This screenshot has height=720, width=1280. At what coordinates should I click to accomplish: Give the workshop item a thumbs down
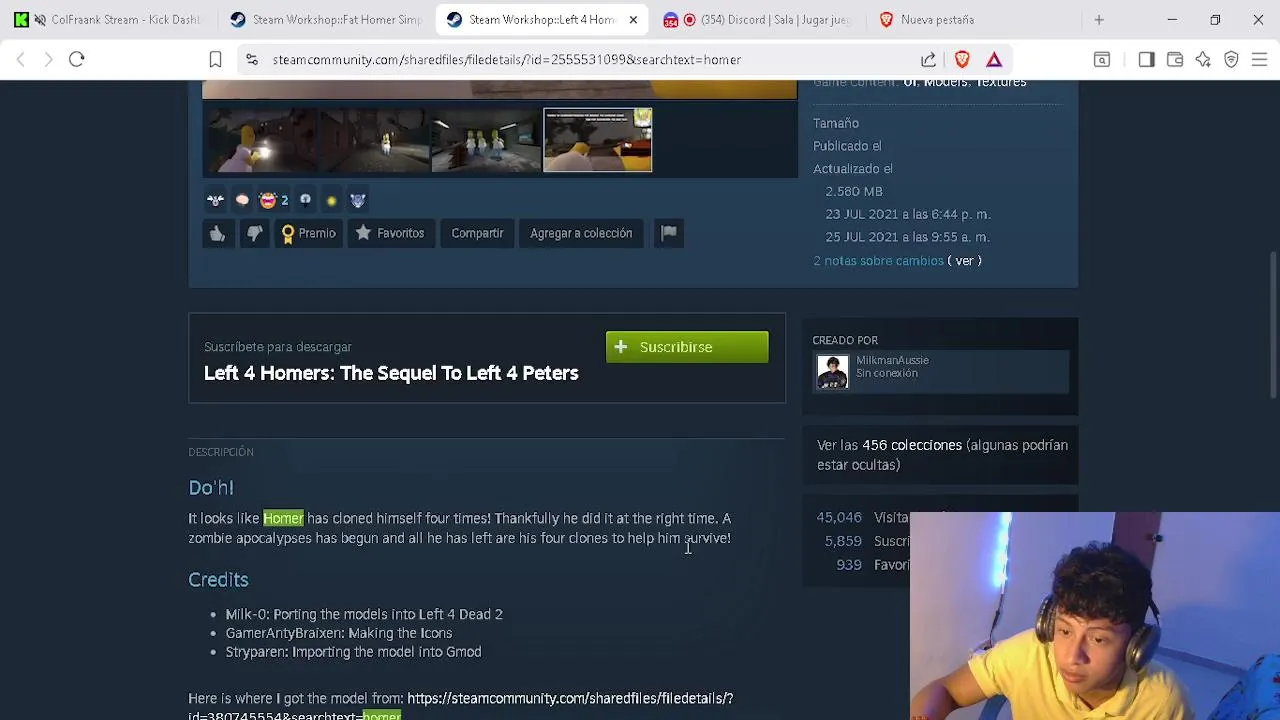255,233
